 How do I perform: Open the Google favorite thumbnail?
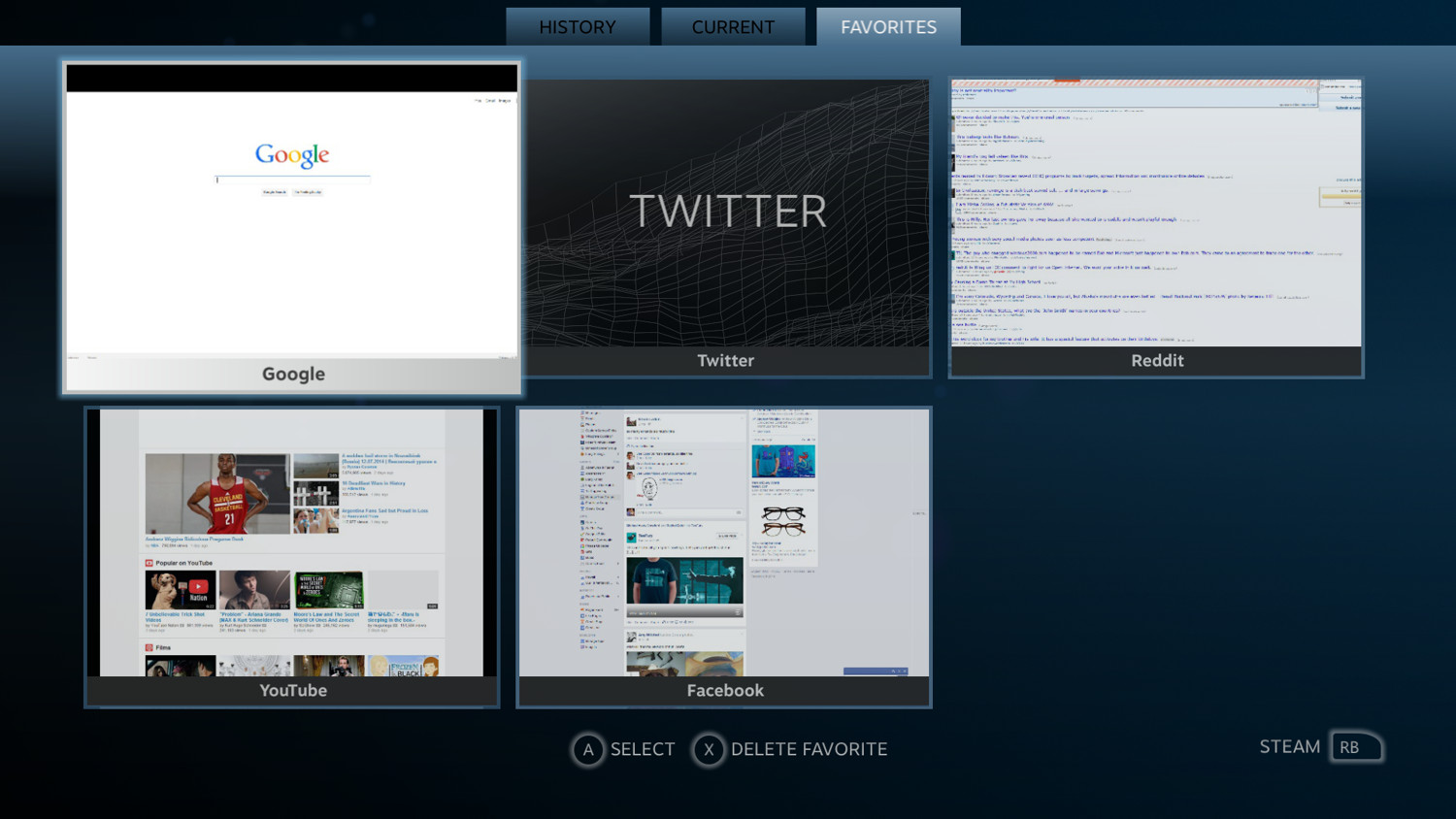click(x=292, y=228)
